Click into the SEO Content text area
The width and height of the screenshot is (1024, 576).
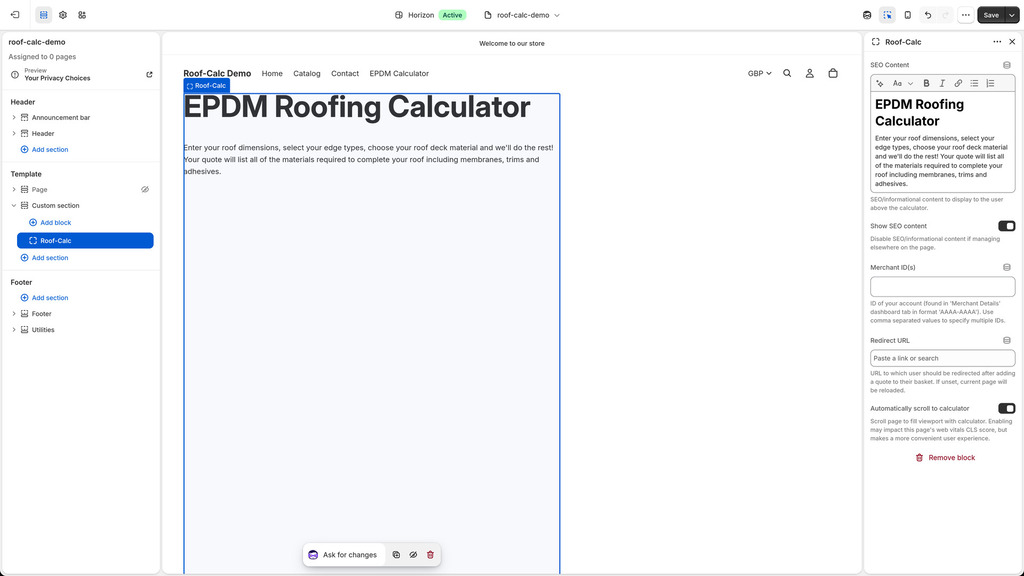click(x=942, y=142)
